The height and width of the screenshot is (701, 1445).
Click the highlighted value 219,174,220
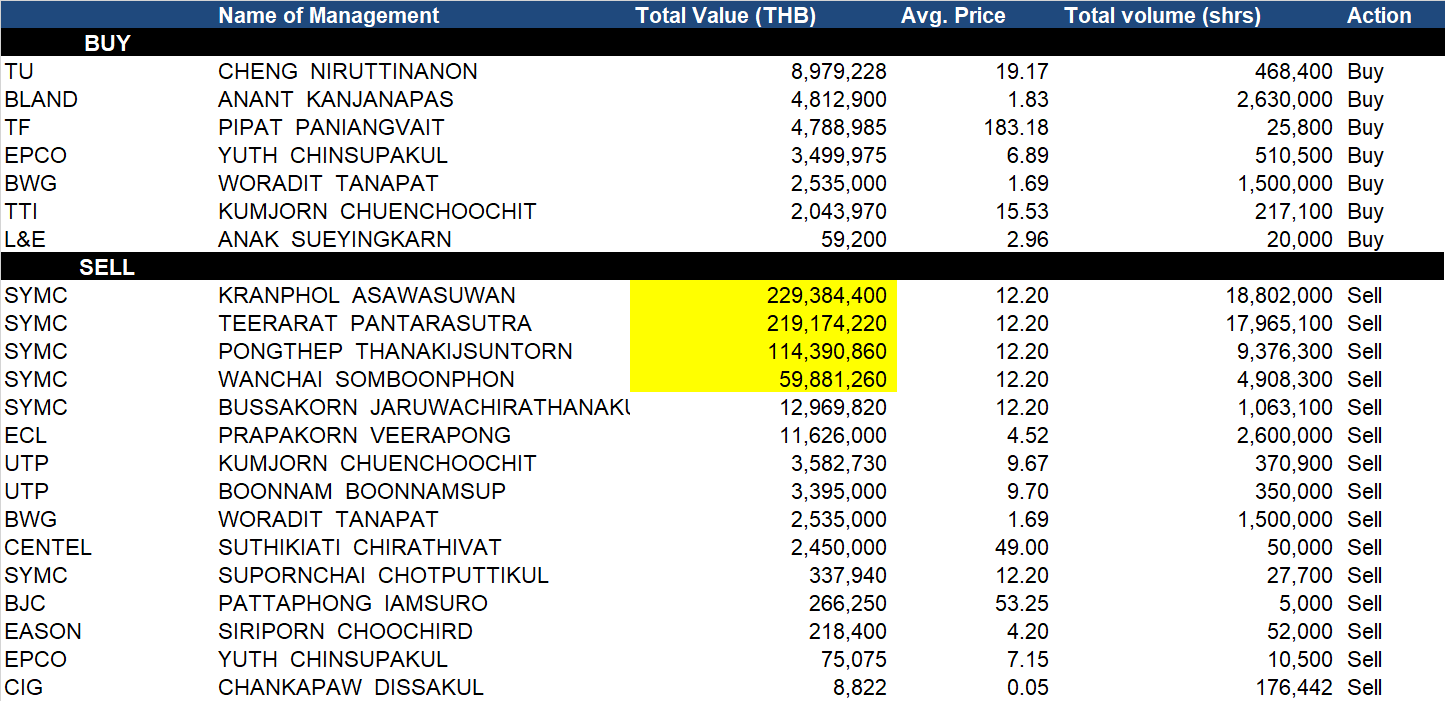pyautogui.click(x=827, y=323)
